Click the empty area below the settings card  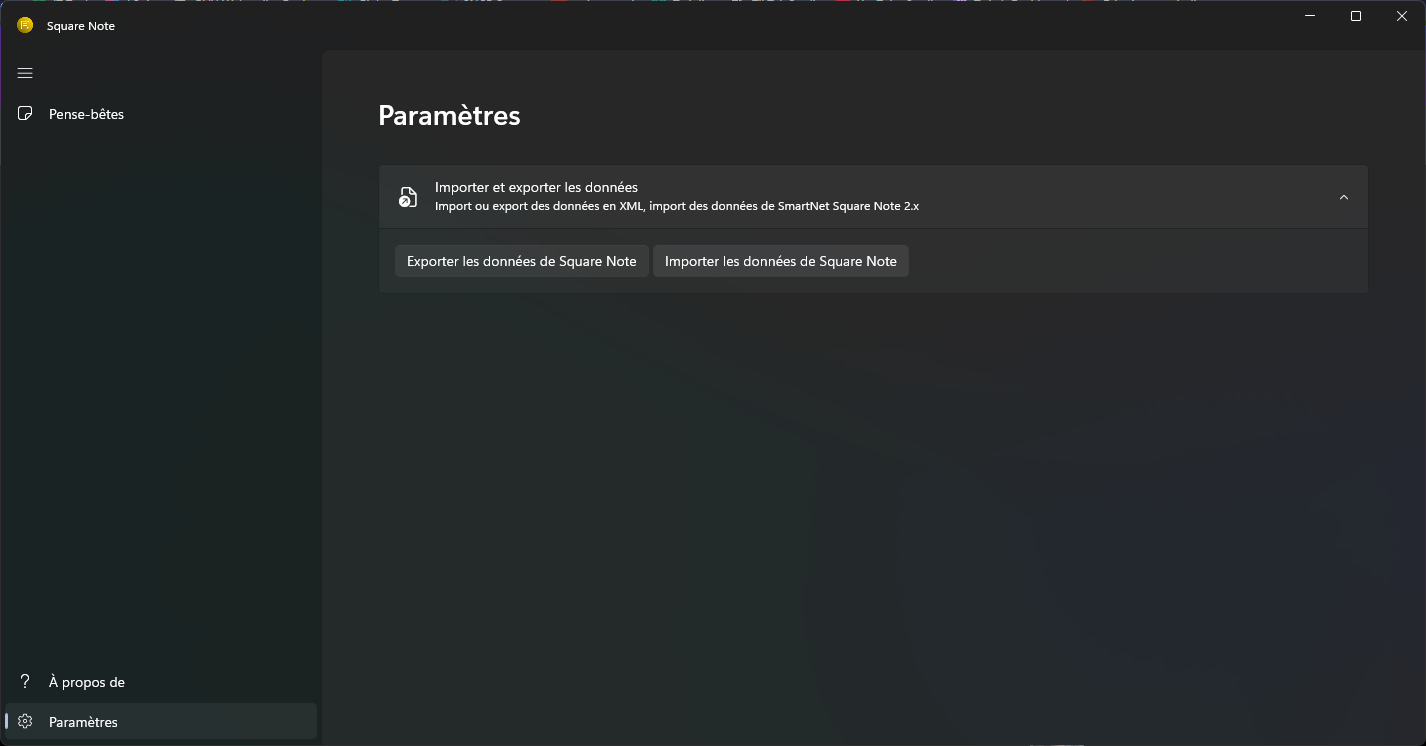click(x=872, y=500)
